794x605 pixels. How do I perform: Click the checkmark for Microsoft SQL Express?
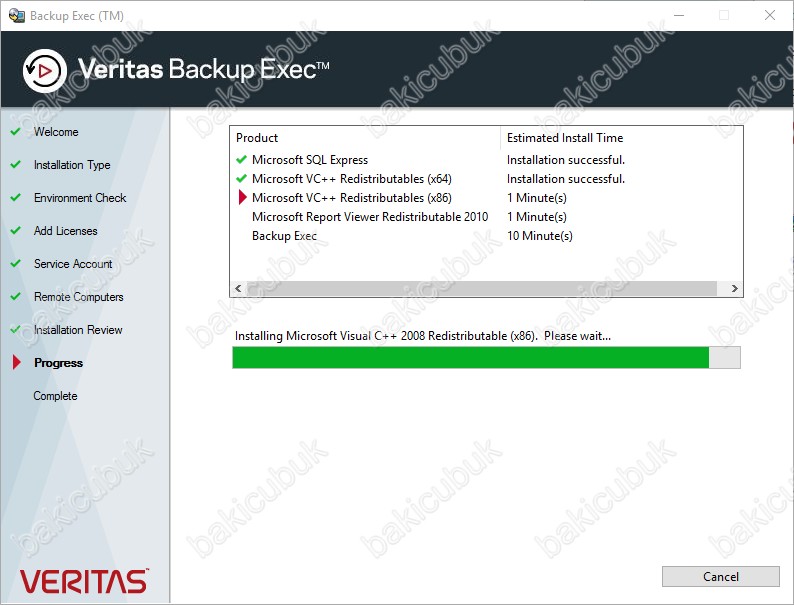click(x=242, y=160)
